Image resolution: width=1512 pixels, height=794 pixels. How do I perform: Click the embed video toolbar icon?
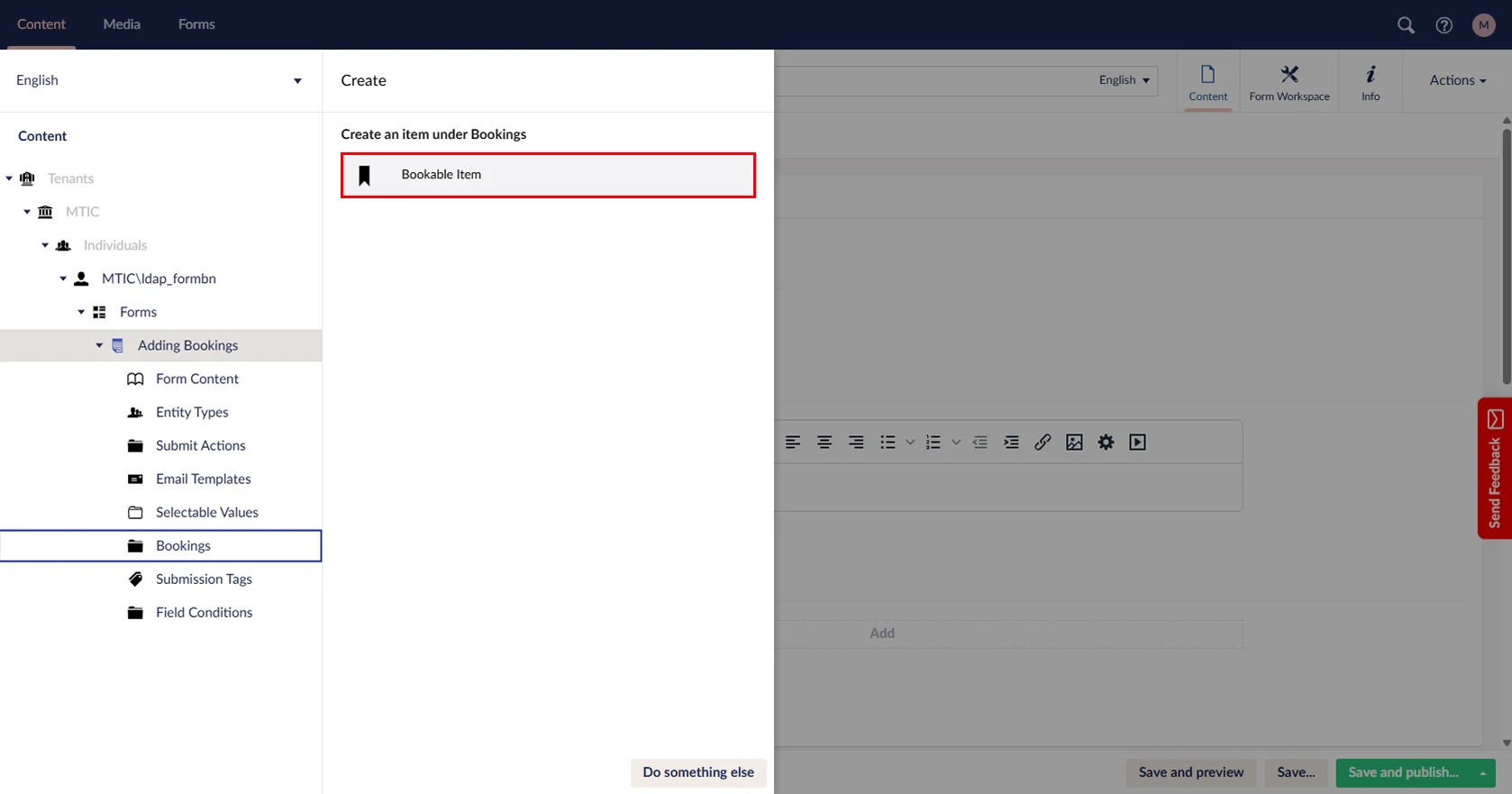pyautogui.click(x=1137, y=443)
